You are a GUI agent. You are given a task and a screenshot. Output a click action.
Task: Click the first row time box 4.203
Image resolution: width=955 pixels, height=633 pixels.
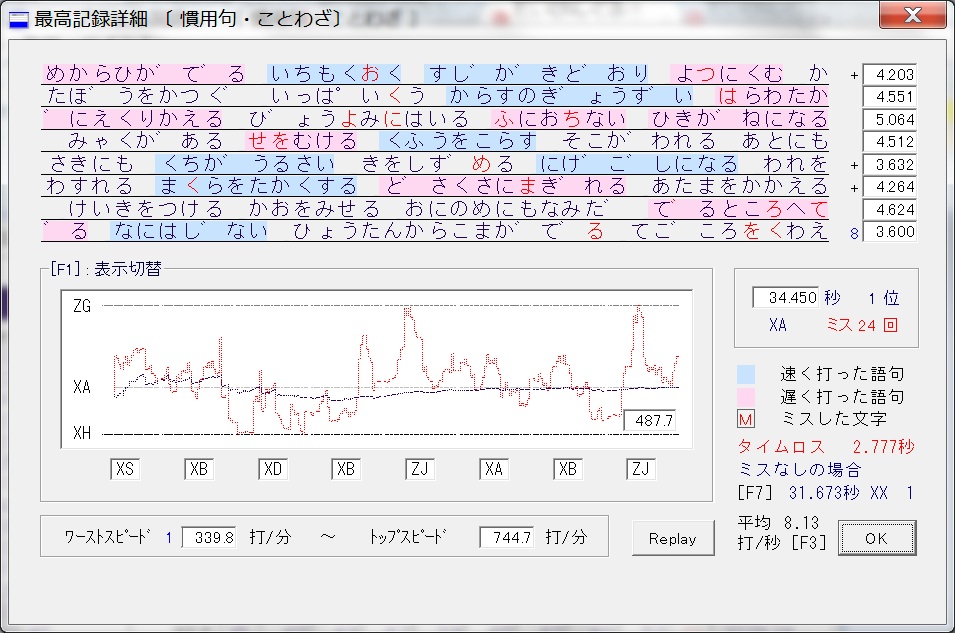pos(889,74)
